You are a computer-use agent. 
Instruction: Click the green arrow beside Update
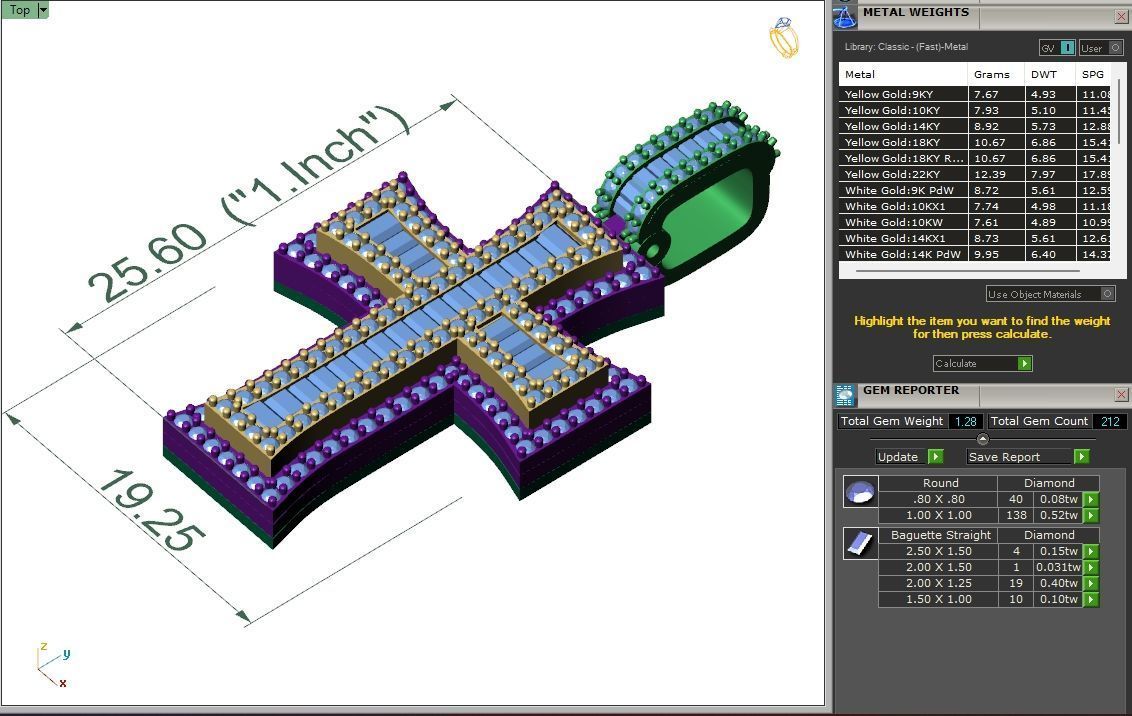[936, 457]
